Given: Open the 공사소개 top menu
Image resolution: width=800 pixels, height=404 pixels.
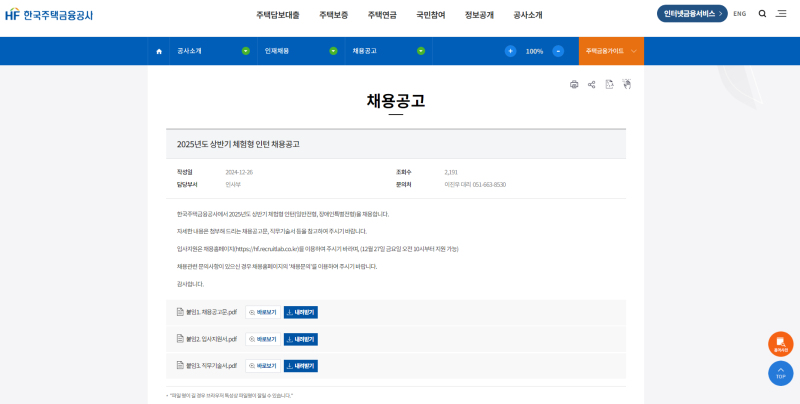Looking at the screenshot, I should (x=528, y=15).
